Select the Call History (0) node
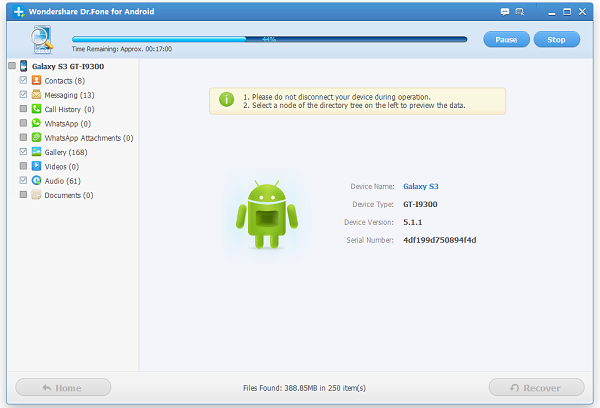Viewport: 600px width, 408px height. [x=69, y=109]
